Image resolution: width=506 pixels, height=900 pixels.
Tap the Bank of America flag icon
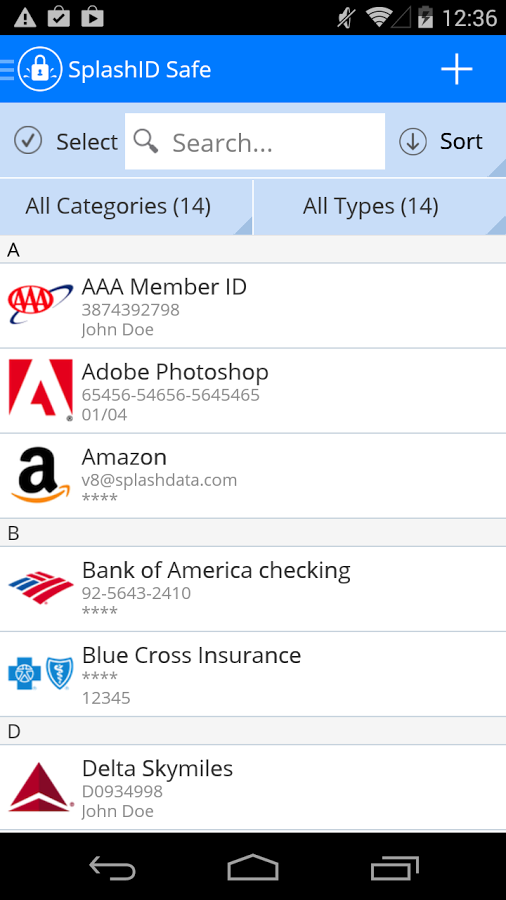[x=41, y=588]
